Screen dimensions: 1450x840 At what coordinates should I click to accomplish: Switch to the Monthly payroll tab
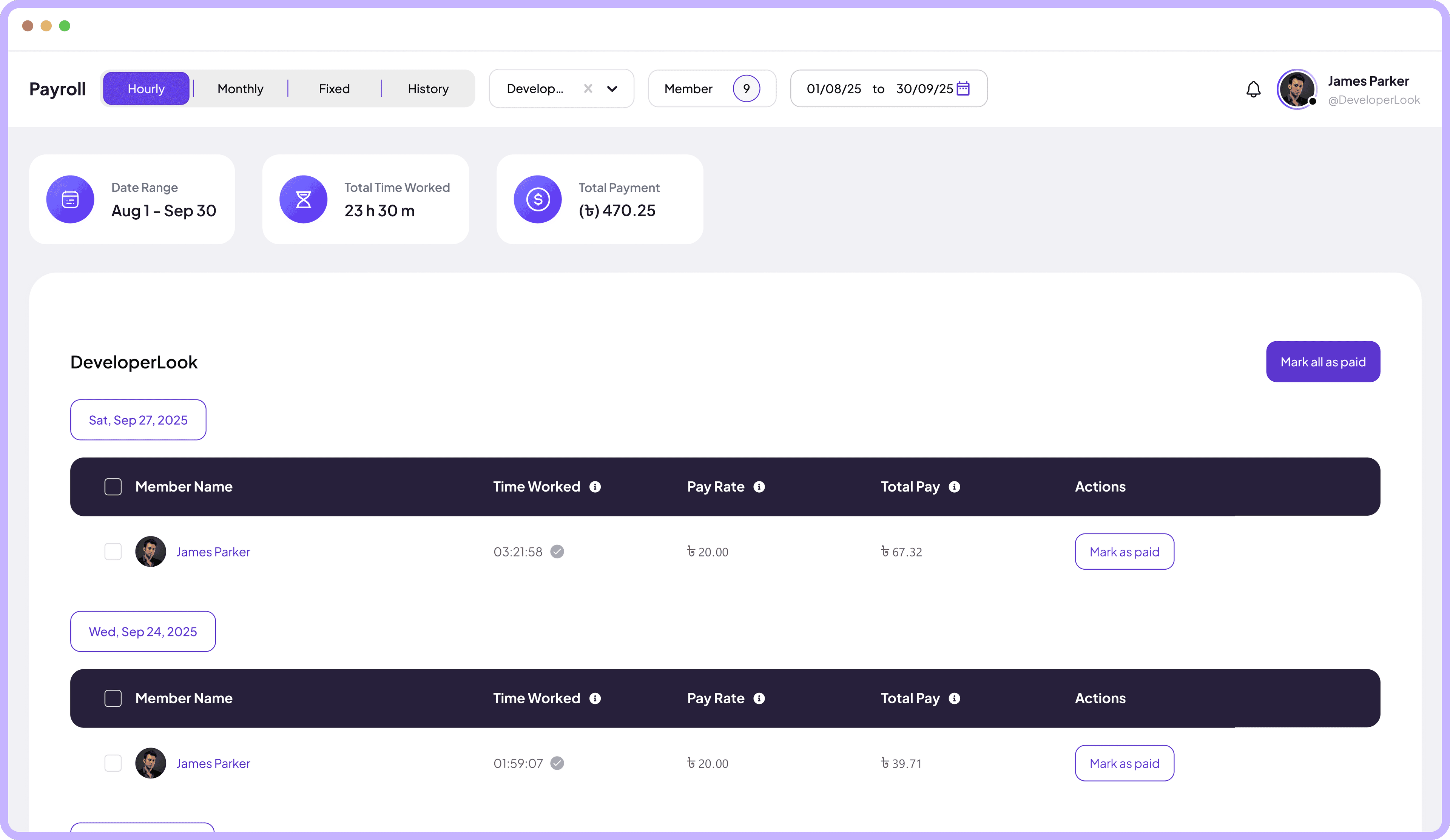pyautogui.click(x=240, y=89)
